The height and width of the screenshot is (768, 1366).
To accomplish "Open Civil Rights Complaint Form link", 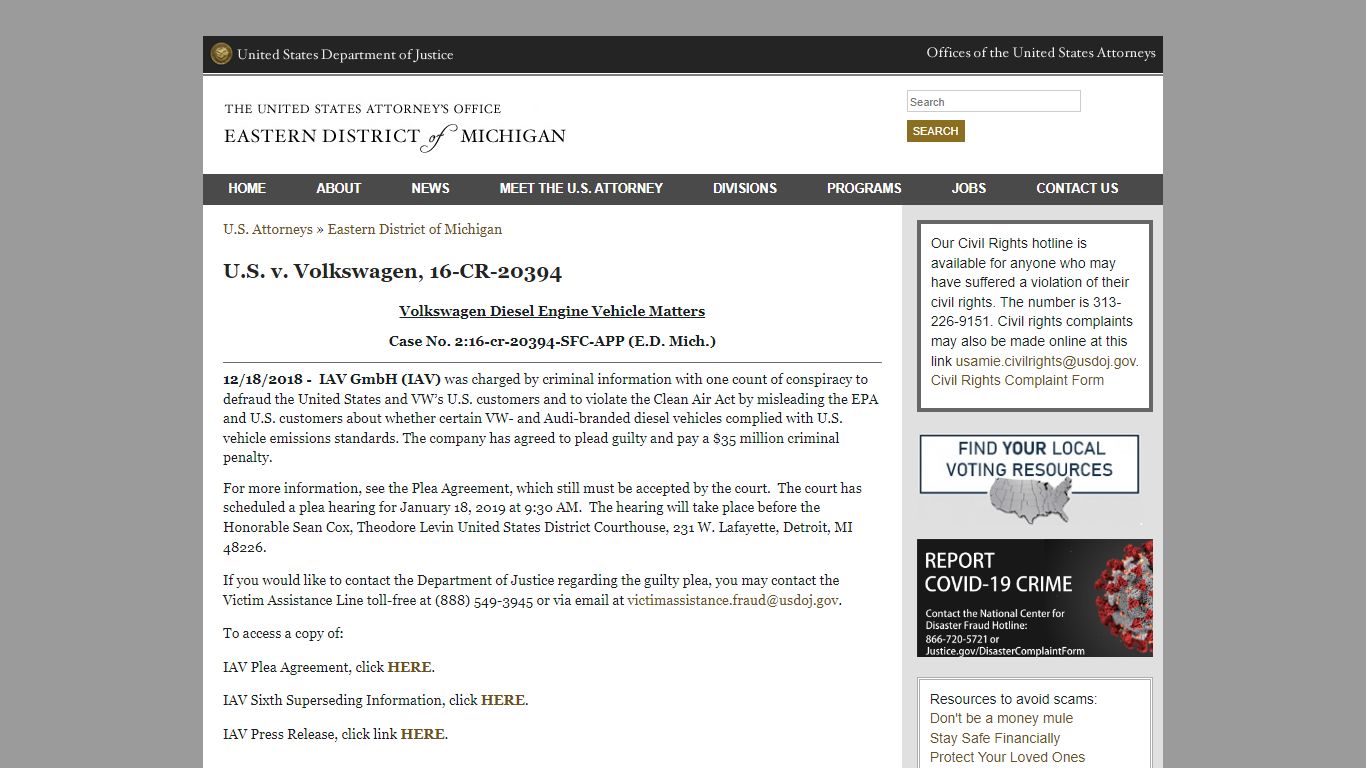I will point(1017,380).
